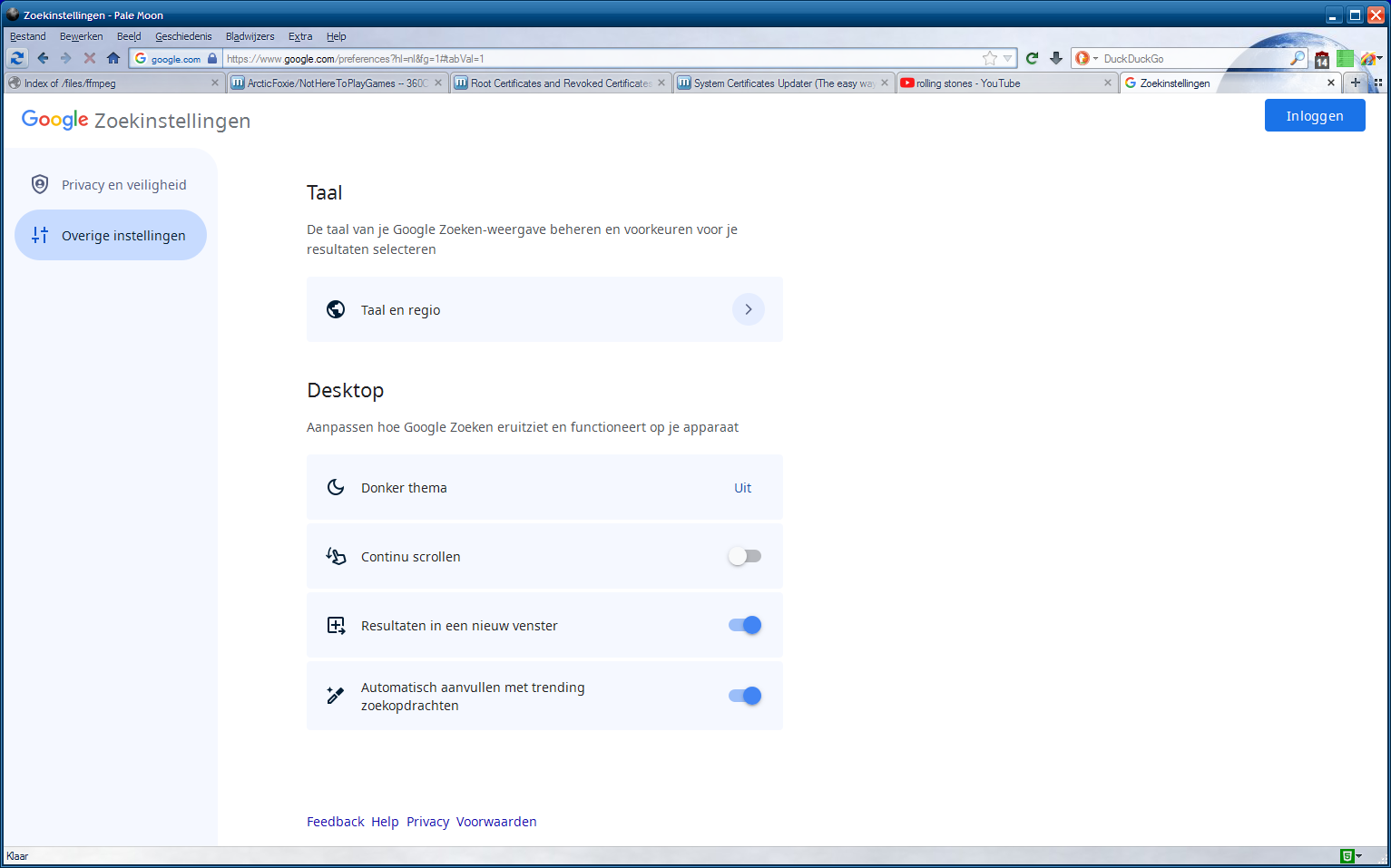Open the Voorwaarden link
Screen dimensions: 1391x868
pyautogui.click(x=496, y=822)
